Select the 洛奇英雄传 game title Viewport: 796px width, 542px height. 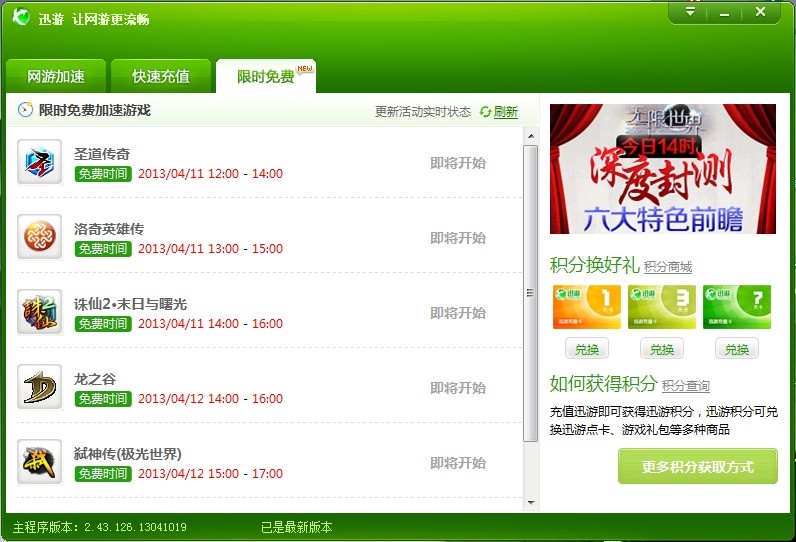click(x=109, y=229)
